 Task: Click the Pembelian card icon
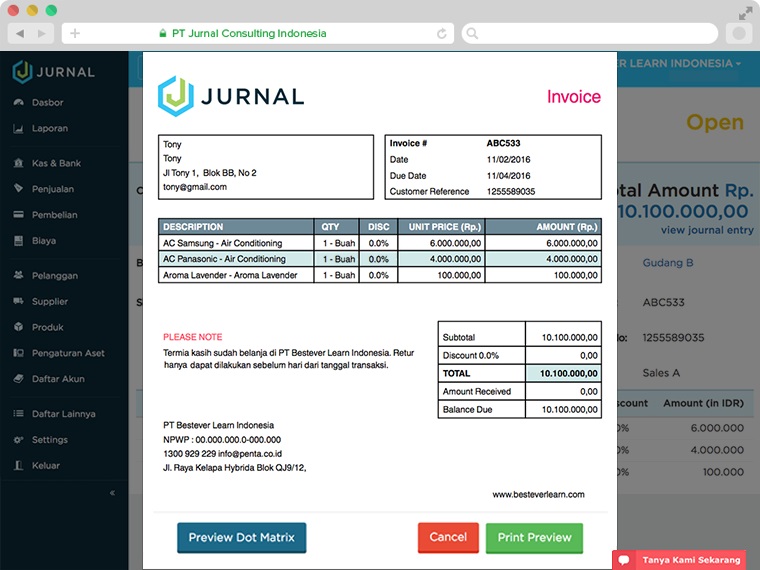19,214
